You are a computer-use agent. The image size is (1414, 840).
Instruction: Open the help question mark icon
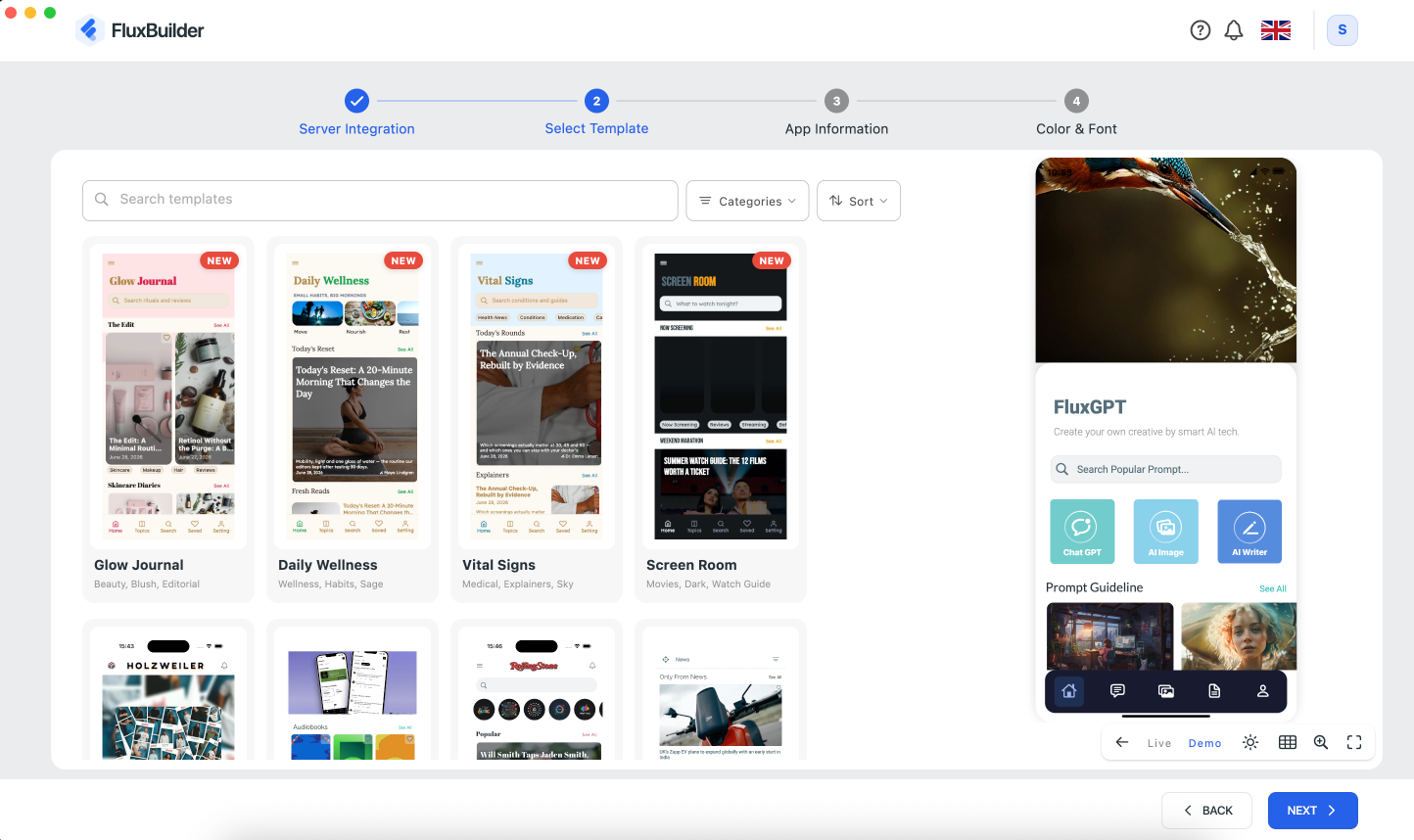tap(1201, 30)
